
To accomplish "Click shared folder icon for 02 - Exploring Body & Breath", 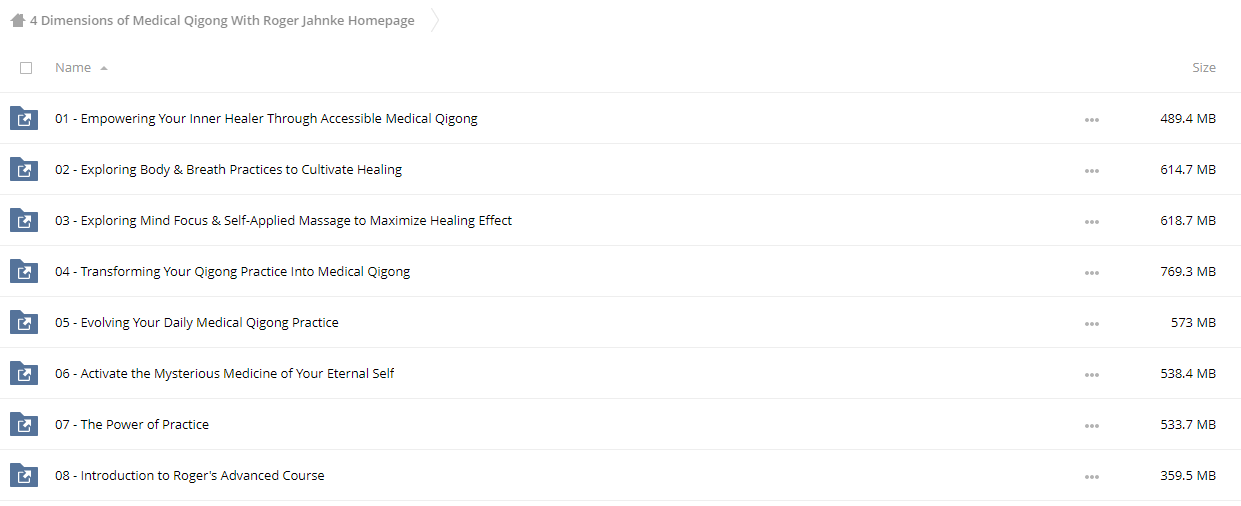I will click(23, 169).
